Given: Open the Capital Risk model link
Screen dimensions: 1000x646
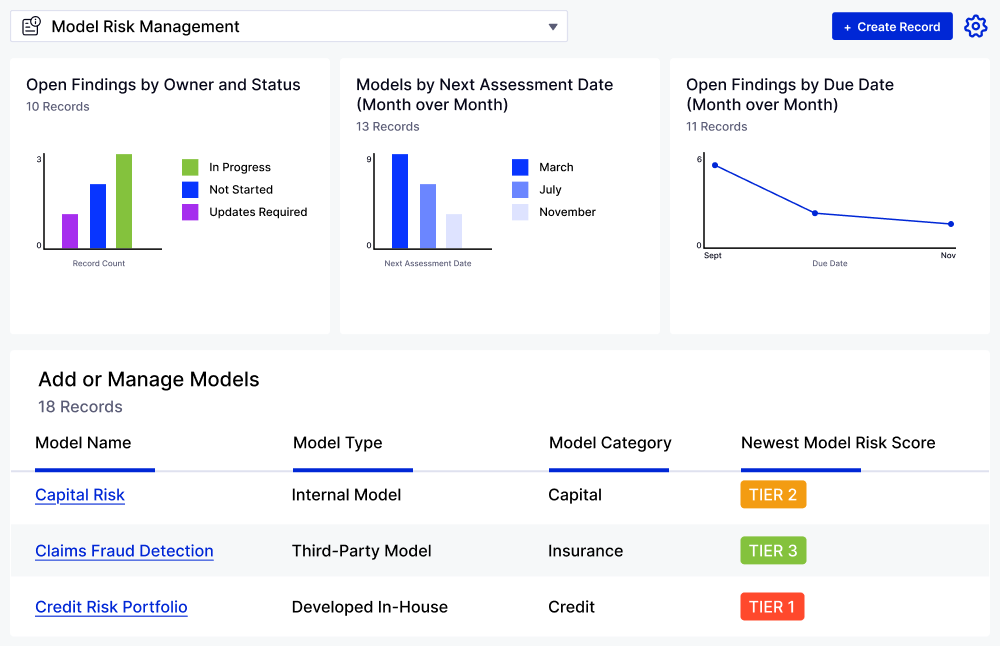Looking at the screenshot, I should coord(80,495).
